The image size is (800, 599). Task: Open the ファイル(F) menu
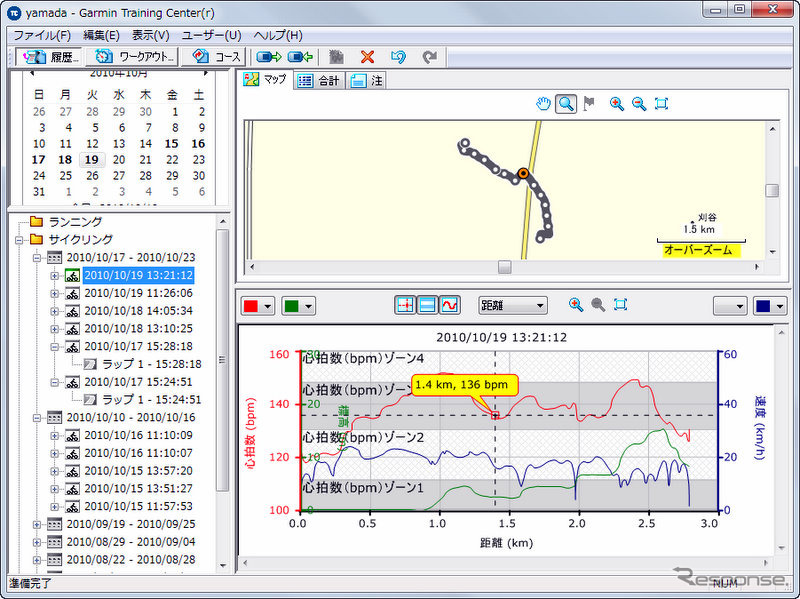point(42,35)
